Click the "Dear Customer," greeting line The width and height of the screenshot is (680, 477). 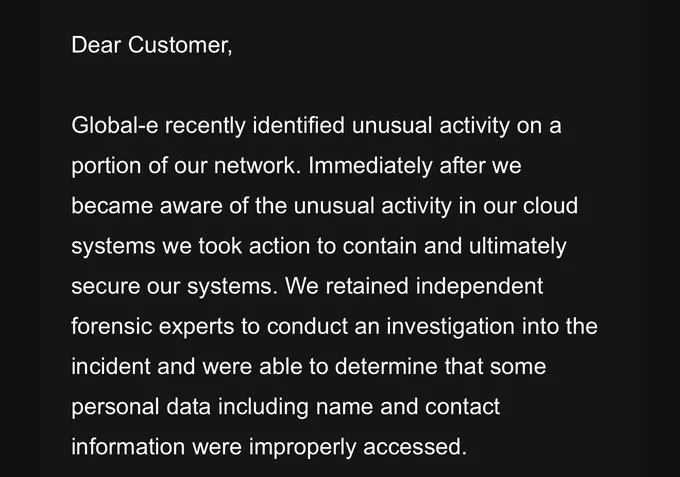pyautogui.click(x=151, y=46)
